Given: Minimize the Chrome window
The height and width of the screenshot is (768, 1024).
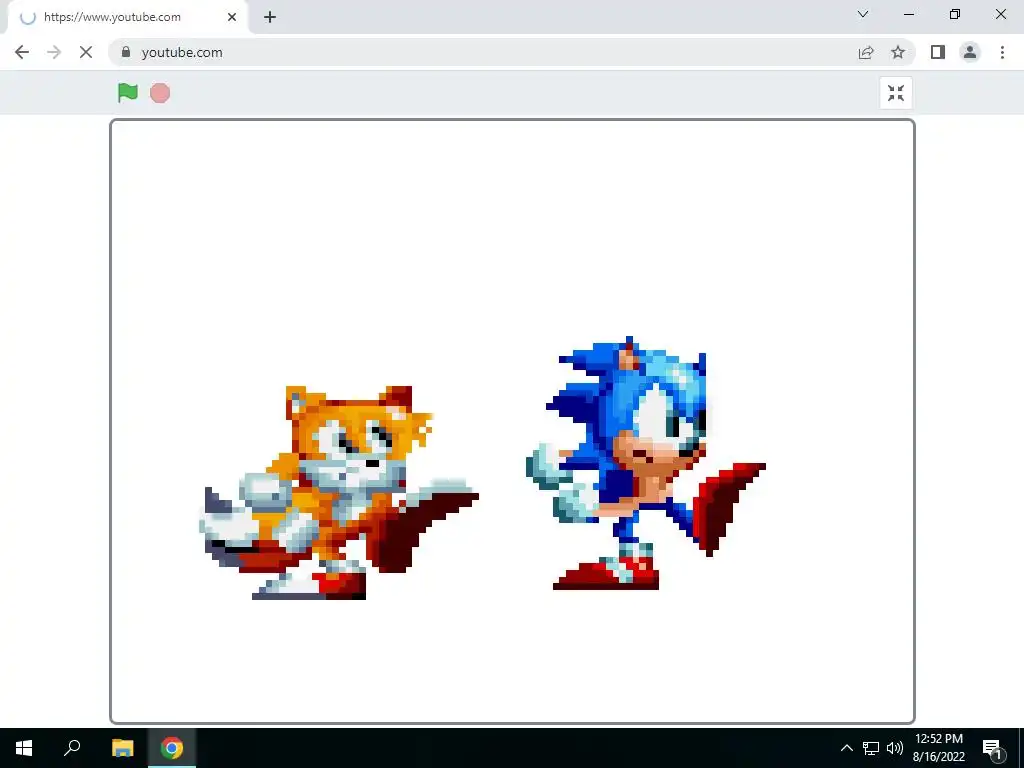Looking at the screenshot, I should pyautogui.click(x=909, y=14).
